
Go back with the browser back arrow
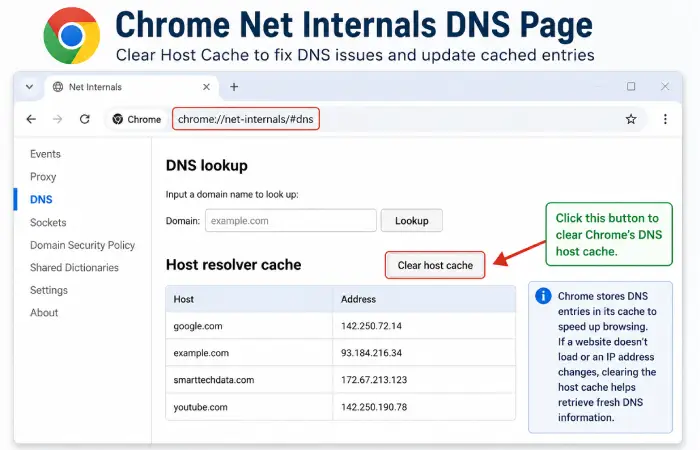tap(31, 119)
